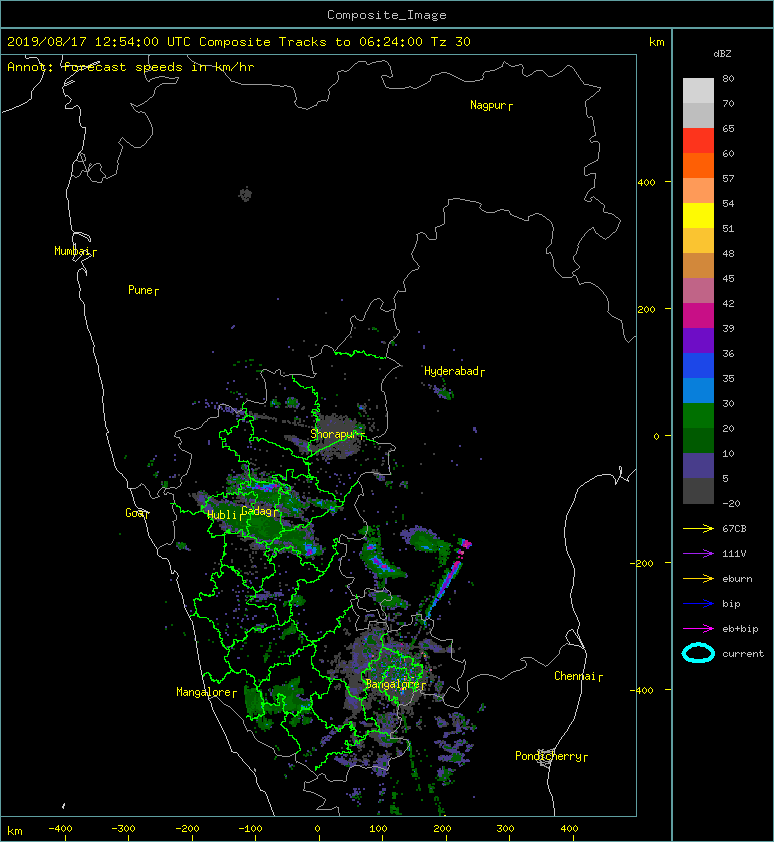Click the km unit label in header
Screen dimensions: 774x842
[656, 42]
